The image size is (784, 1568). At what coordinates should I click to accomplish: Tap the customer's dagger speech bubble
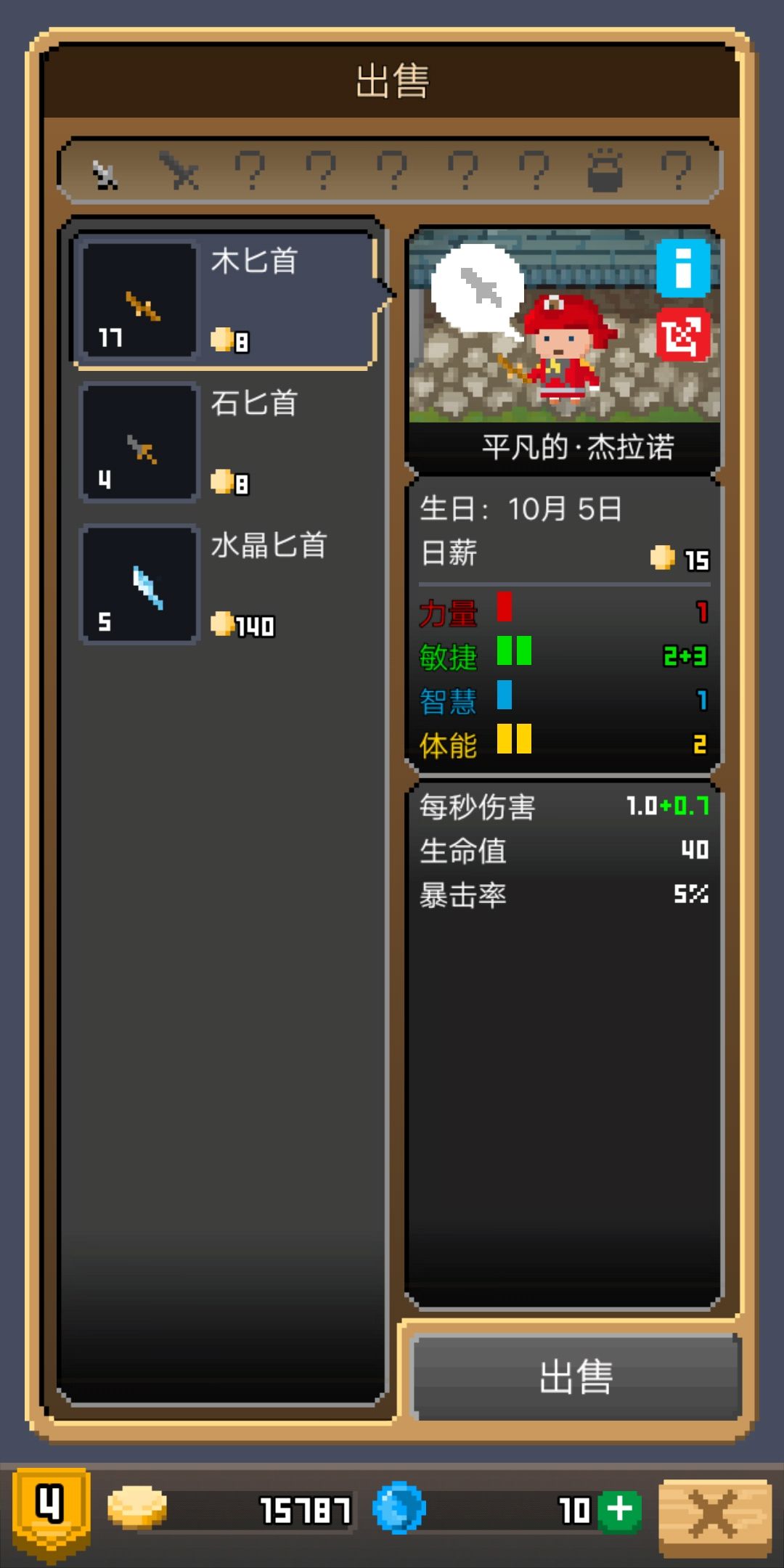479,289
